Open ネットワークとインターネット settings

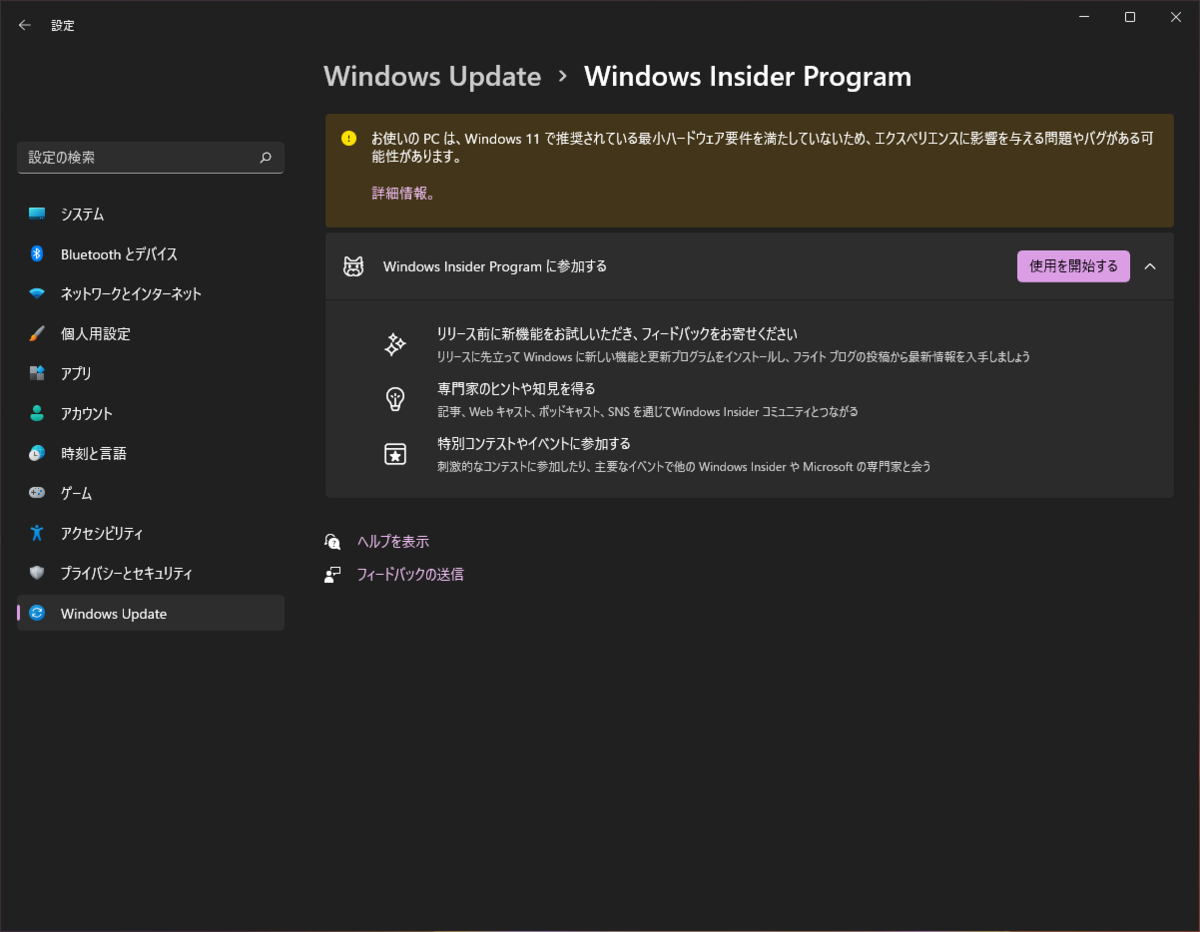click(x=150, y=294)
